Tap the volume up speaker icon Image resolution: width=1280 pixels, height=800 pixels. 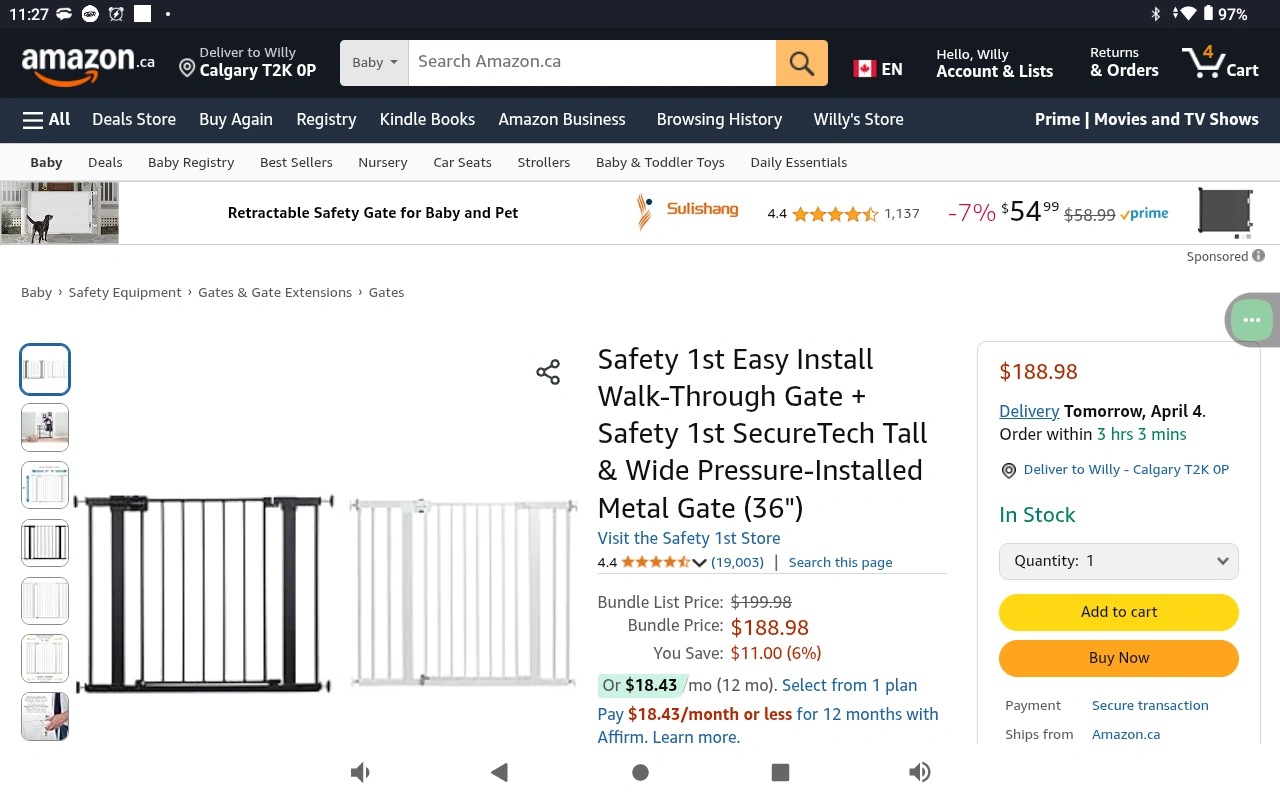click(x=919, y=772)
